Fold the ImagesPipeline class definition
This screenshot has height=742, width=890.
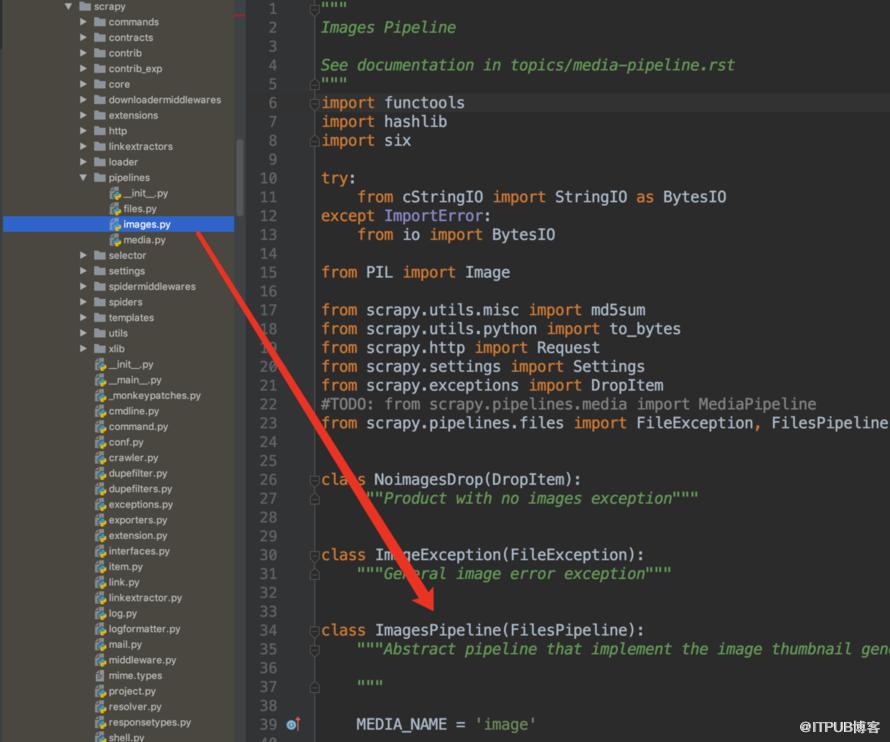[x=314, y=631]
